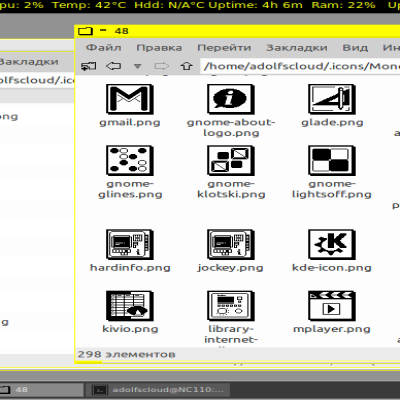Go forward with the right arrow
400x400 pixels.
coord(162,66)
